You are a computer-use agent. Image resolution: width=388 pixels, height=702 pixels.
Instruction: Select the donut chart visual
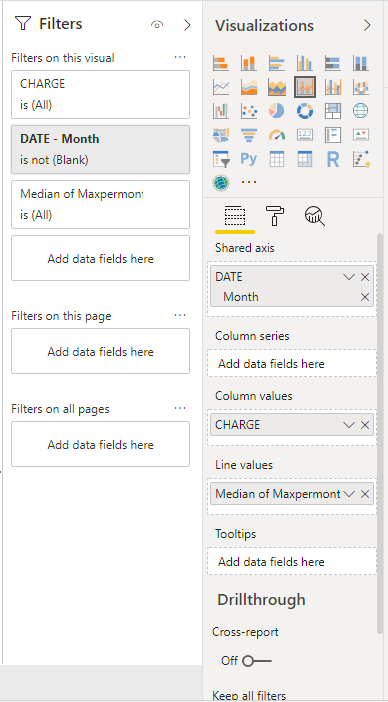pyautogui.click(x=305, y=111)
